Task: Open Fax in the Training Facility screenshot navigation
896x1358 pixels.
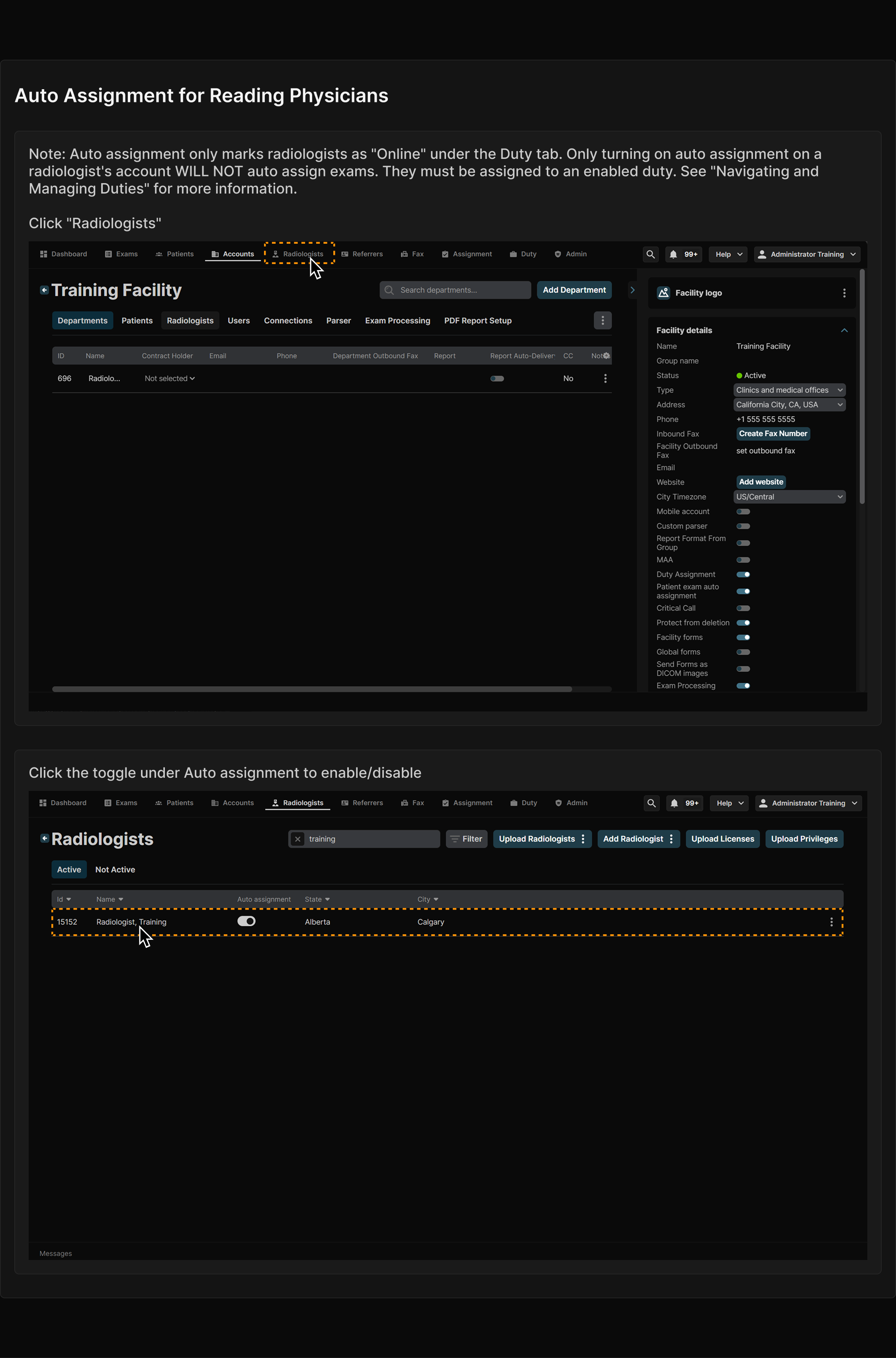Action: point(412,254)
